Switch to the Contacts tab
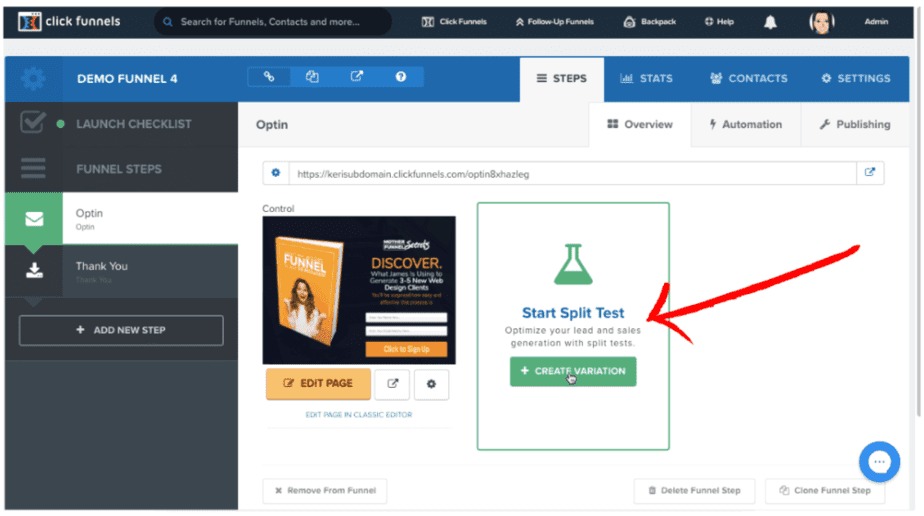Viewport: 924px width, 516px height. (x=749, y=79)
